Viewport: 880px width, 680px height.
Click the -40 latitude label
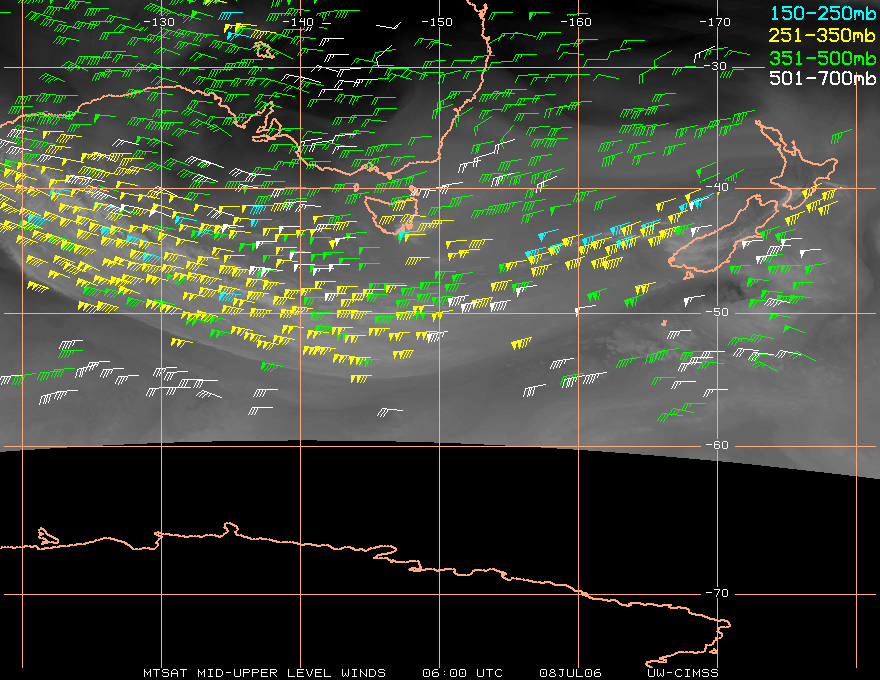[x=717, y=187]
